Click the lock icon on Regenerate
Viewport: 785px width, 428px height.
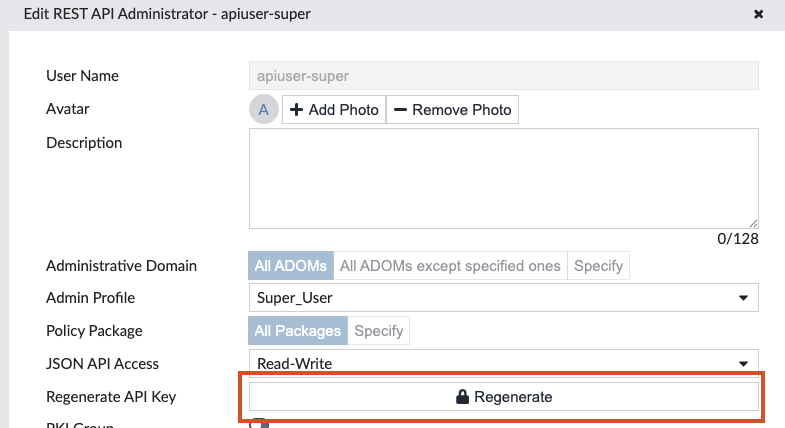462,396
